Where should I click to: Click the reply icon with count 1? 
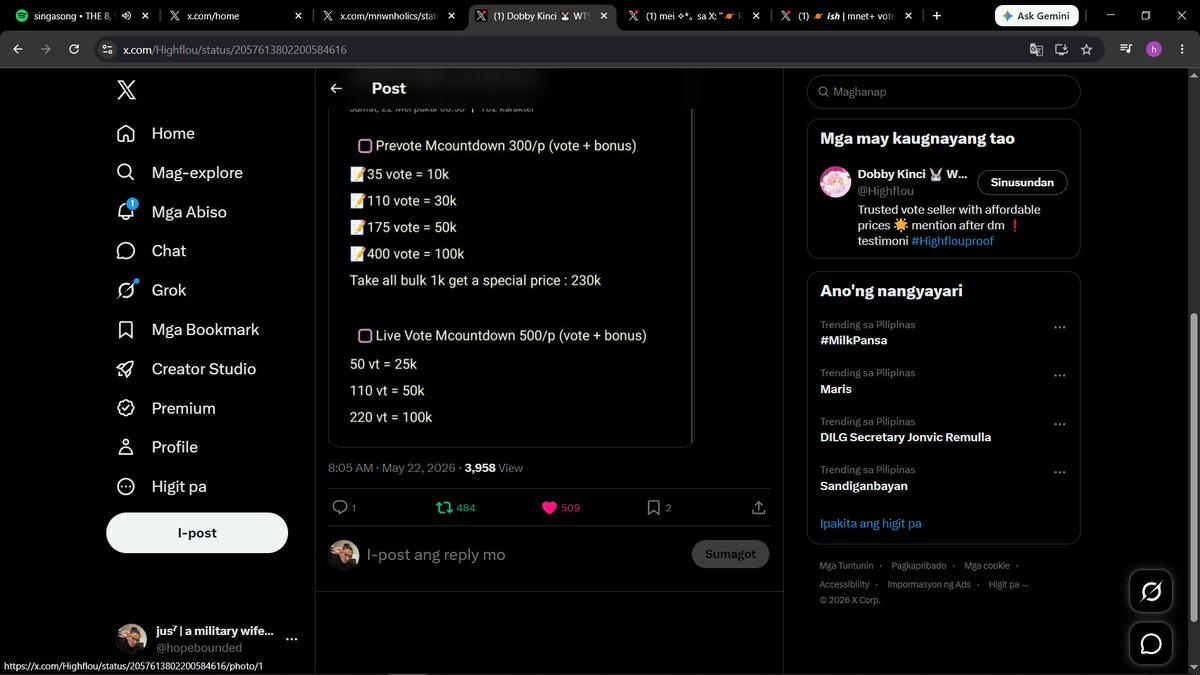pyautogui.click(x=344, y=508)
